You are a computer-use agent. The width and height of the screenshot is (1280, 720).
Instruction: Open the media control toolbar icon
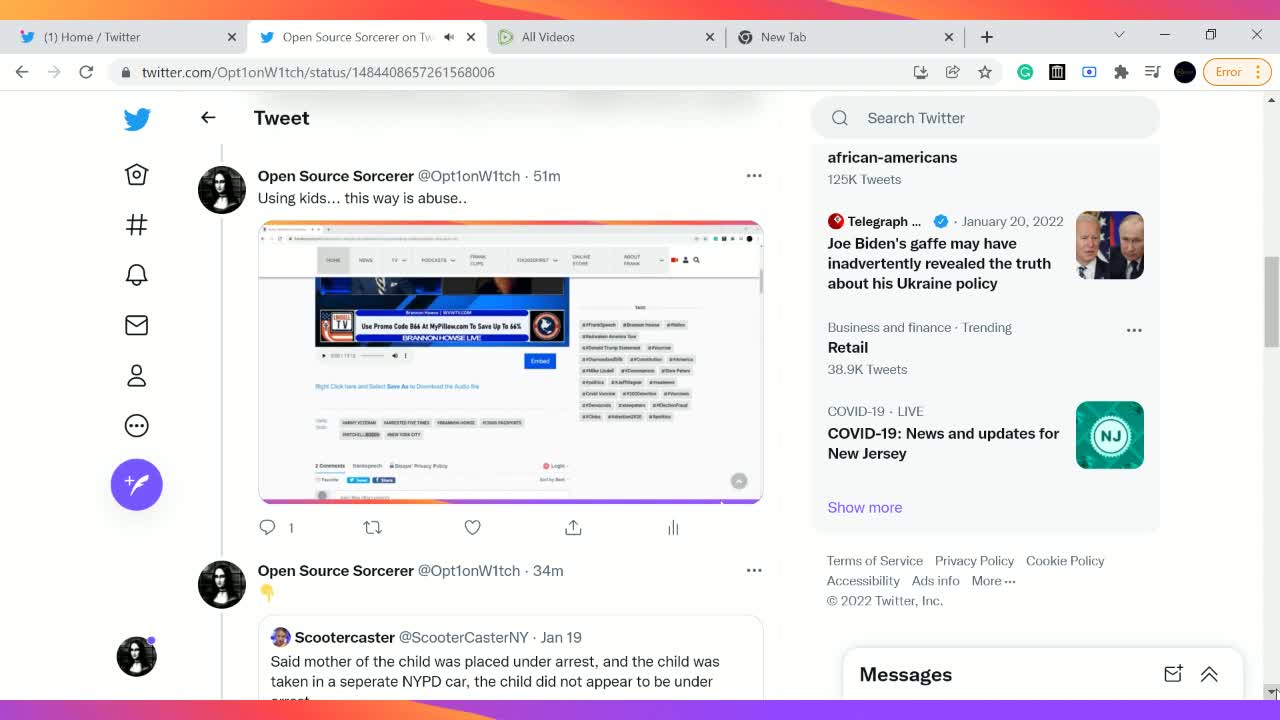(1153, 72)
